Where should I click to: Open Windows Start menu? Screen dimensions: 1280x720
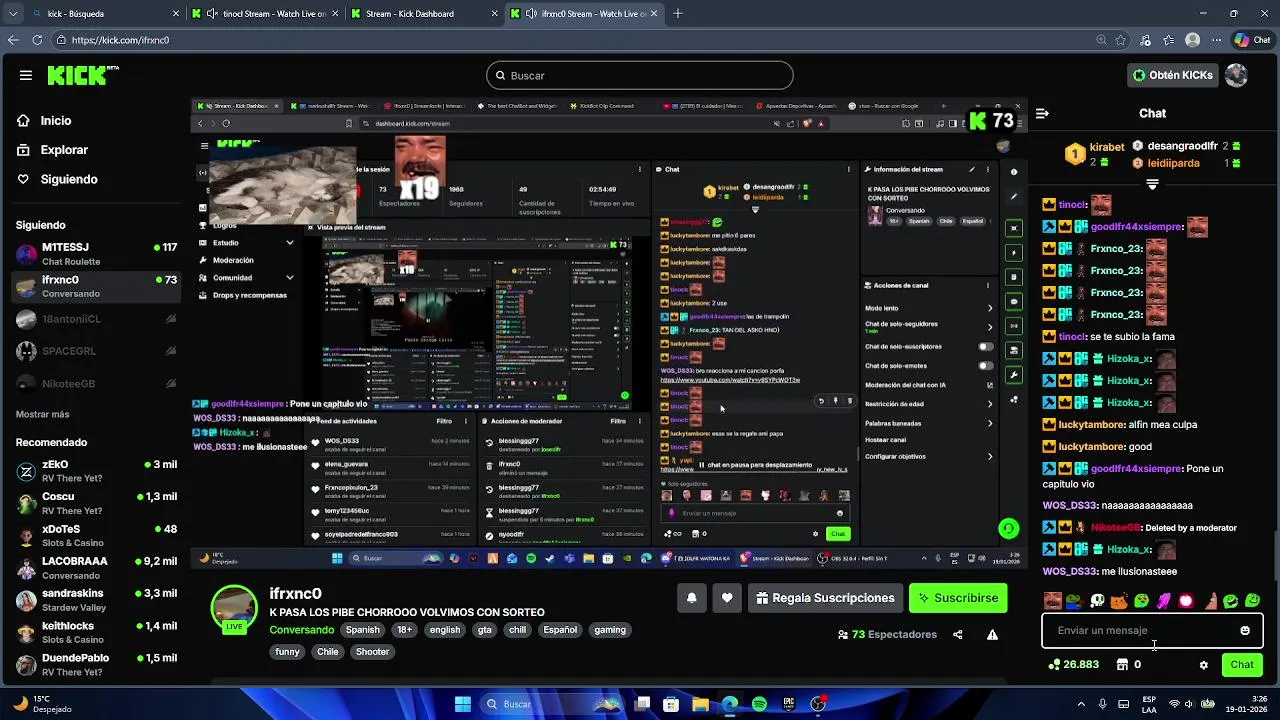[463, 704]
